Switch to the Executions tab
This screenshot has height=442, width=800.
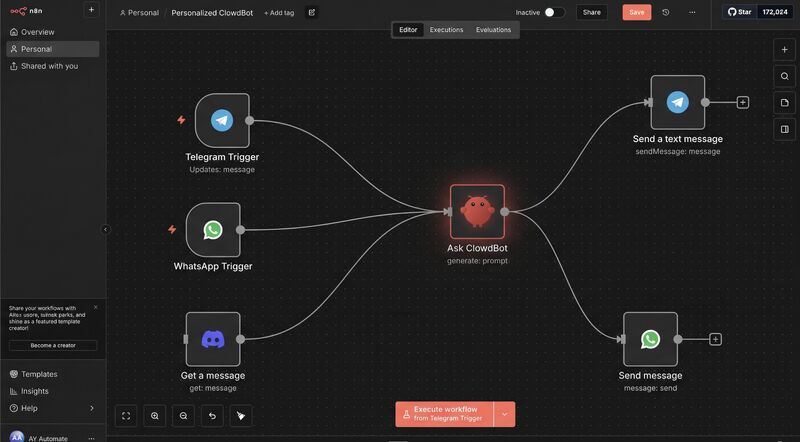point(446,30)
